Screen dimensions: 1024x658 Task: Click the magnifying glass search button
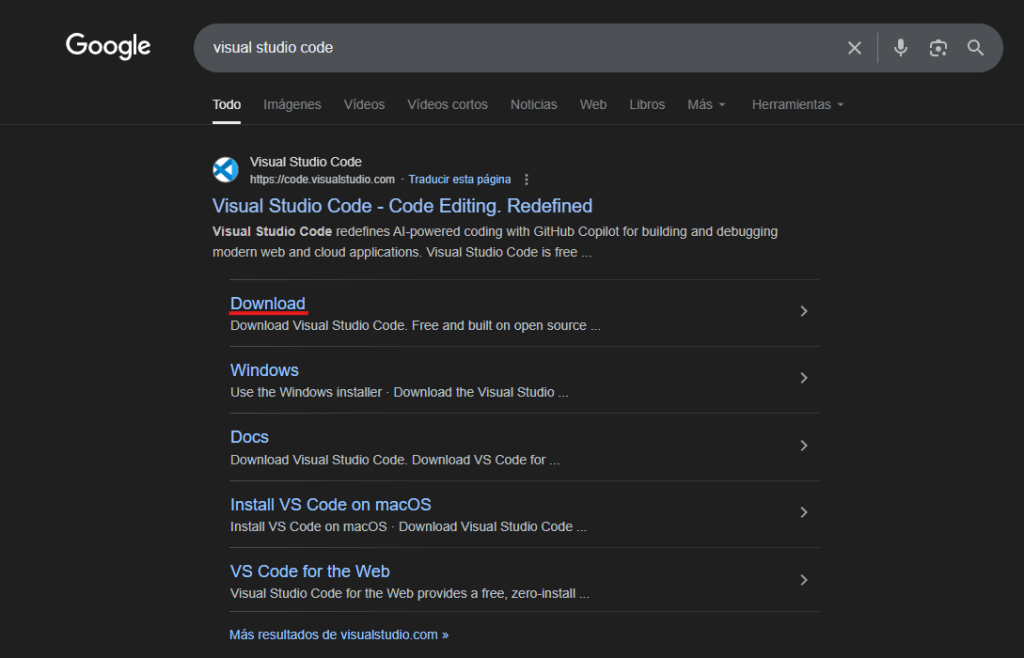coord(975,48)
